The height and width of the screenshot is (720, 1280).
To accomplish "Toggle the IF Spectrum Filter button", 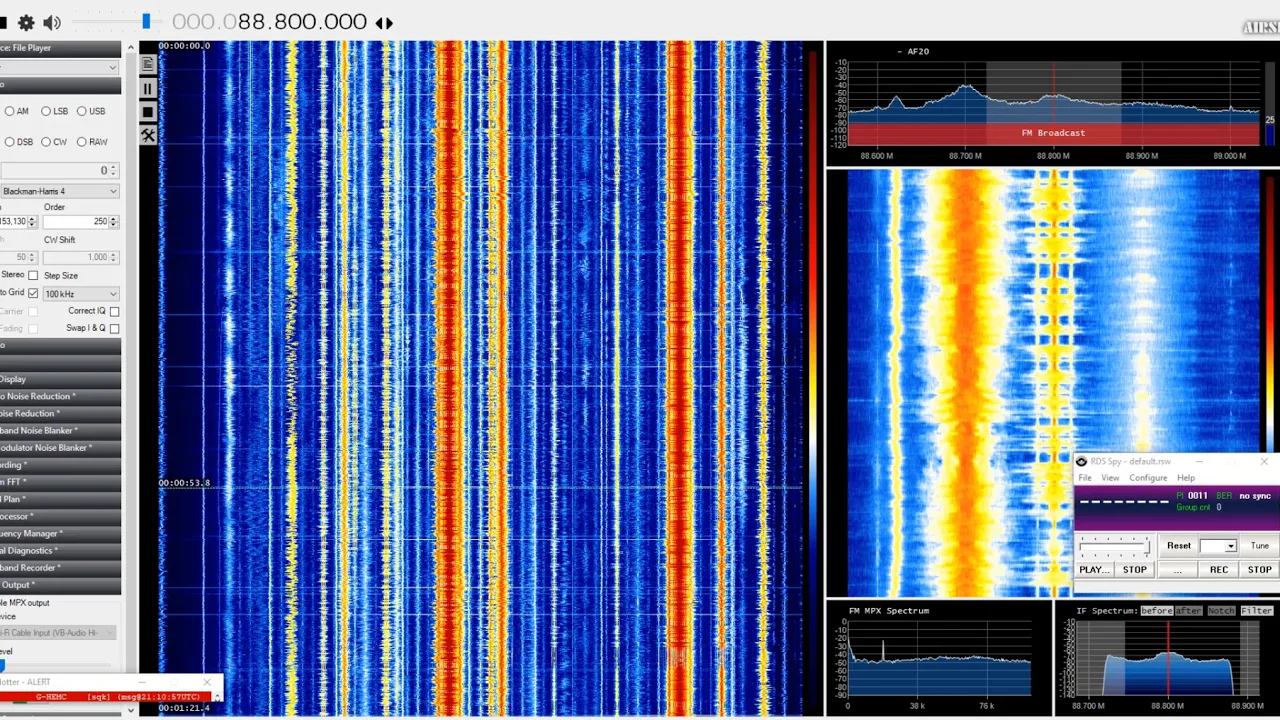I will point(1257,610).
